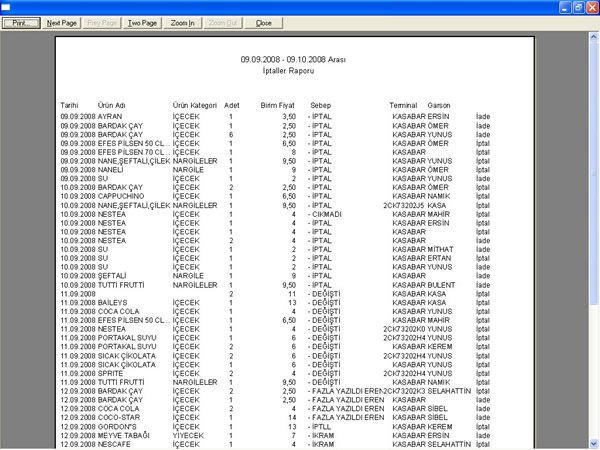Click the CIKMADI reason cell
This screenshot has width=600, height=450.
coord(326,214)
